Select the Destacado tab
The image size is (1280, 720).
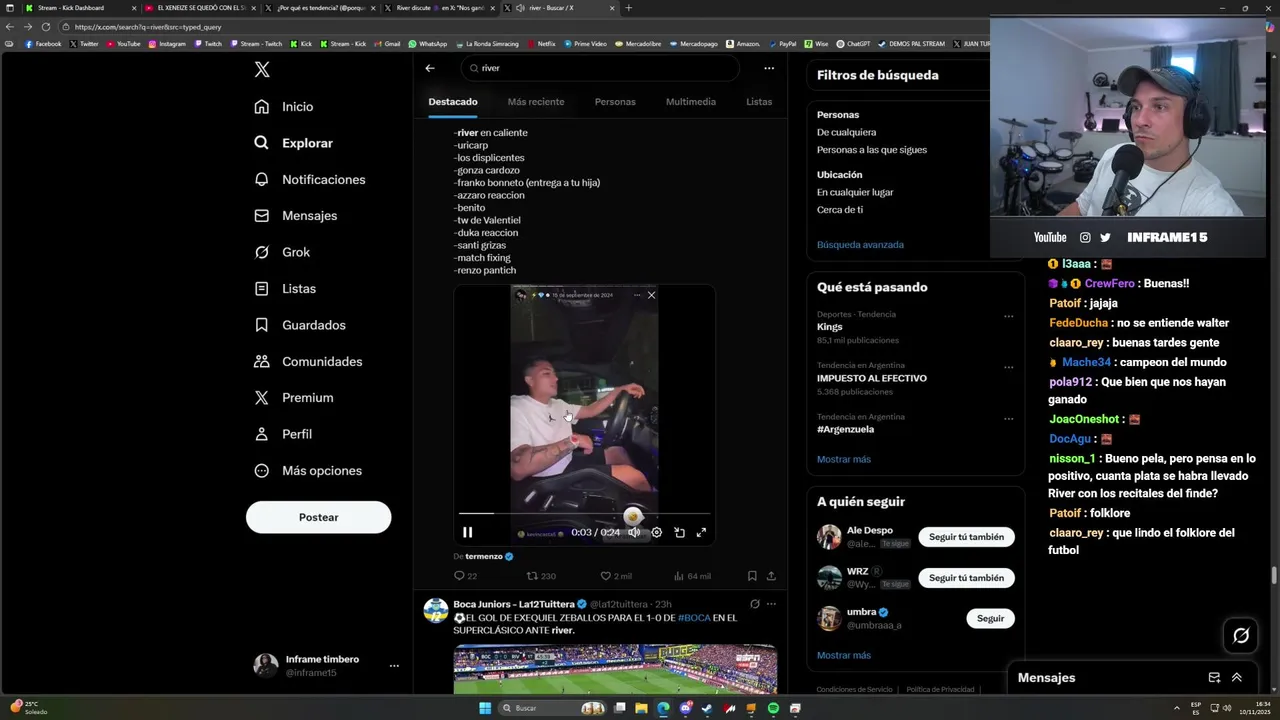pyautogui.click(x=453, y=102)
